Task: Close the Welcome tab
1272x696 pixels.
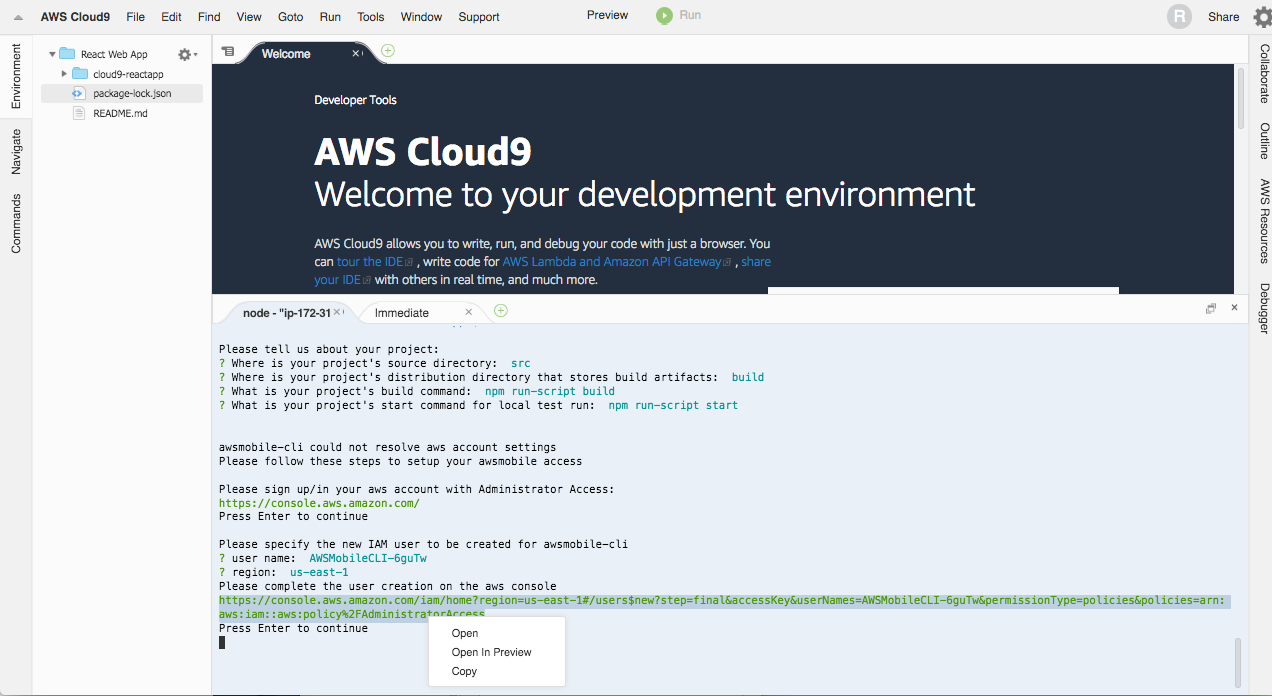Action: pos(356,53)
